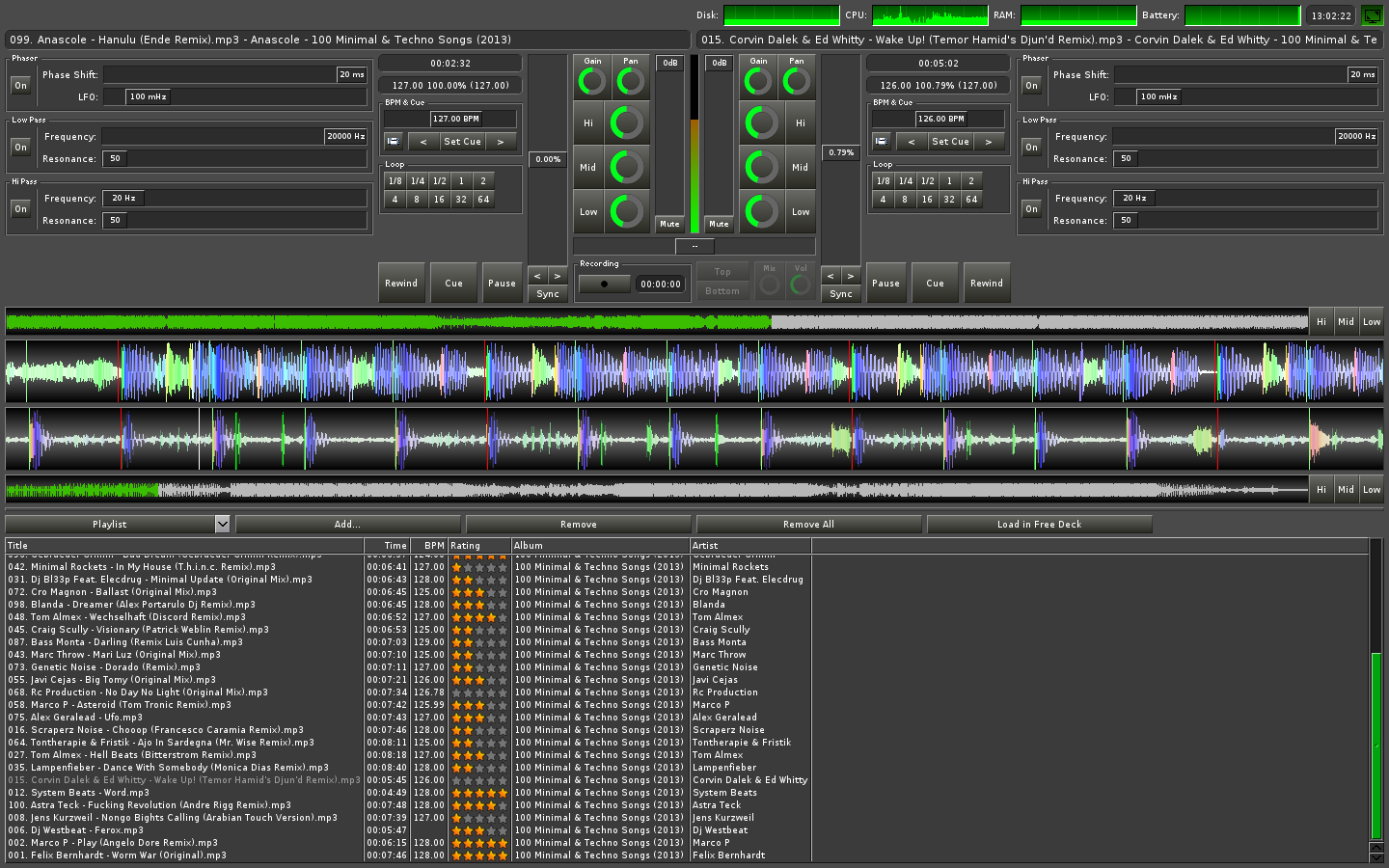Click the right deck Pan knob

(797, 82)
